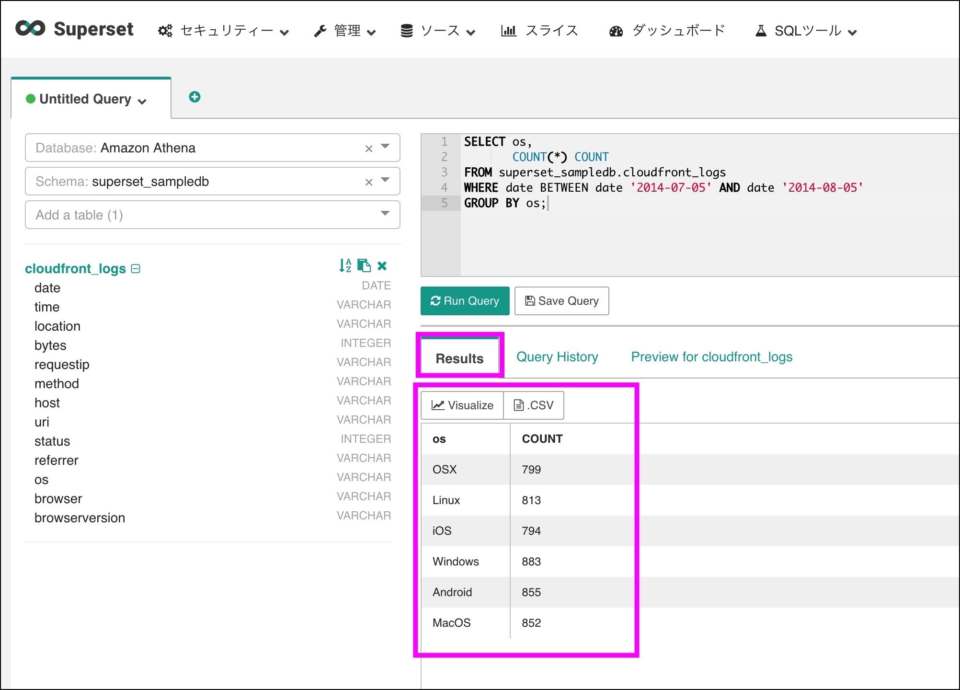Click the flask icon beside SQLツール
The width and height of the screenshot is (960, 690).
[x=761, y=30]
